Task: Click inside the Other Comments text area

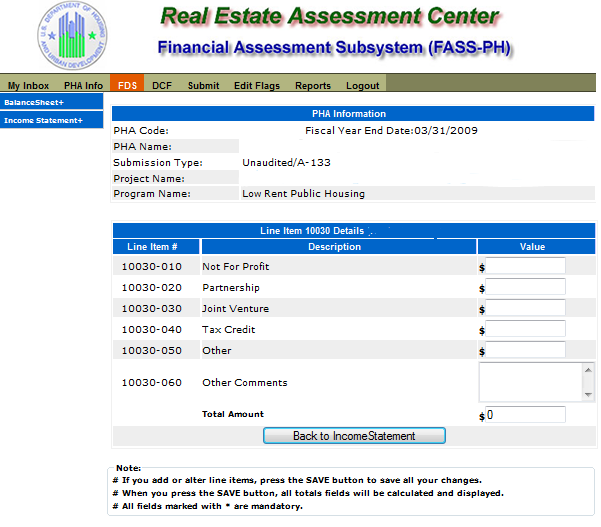Action: [531, 382]
